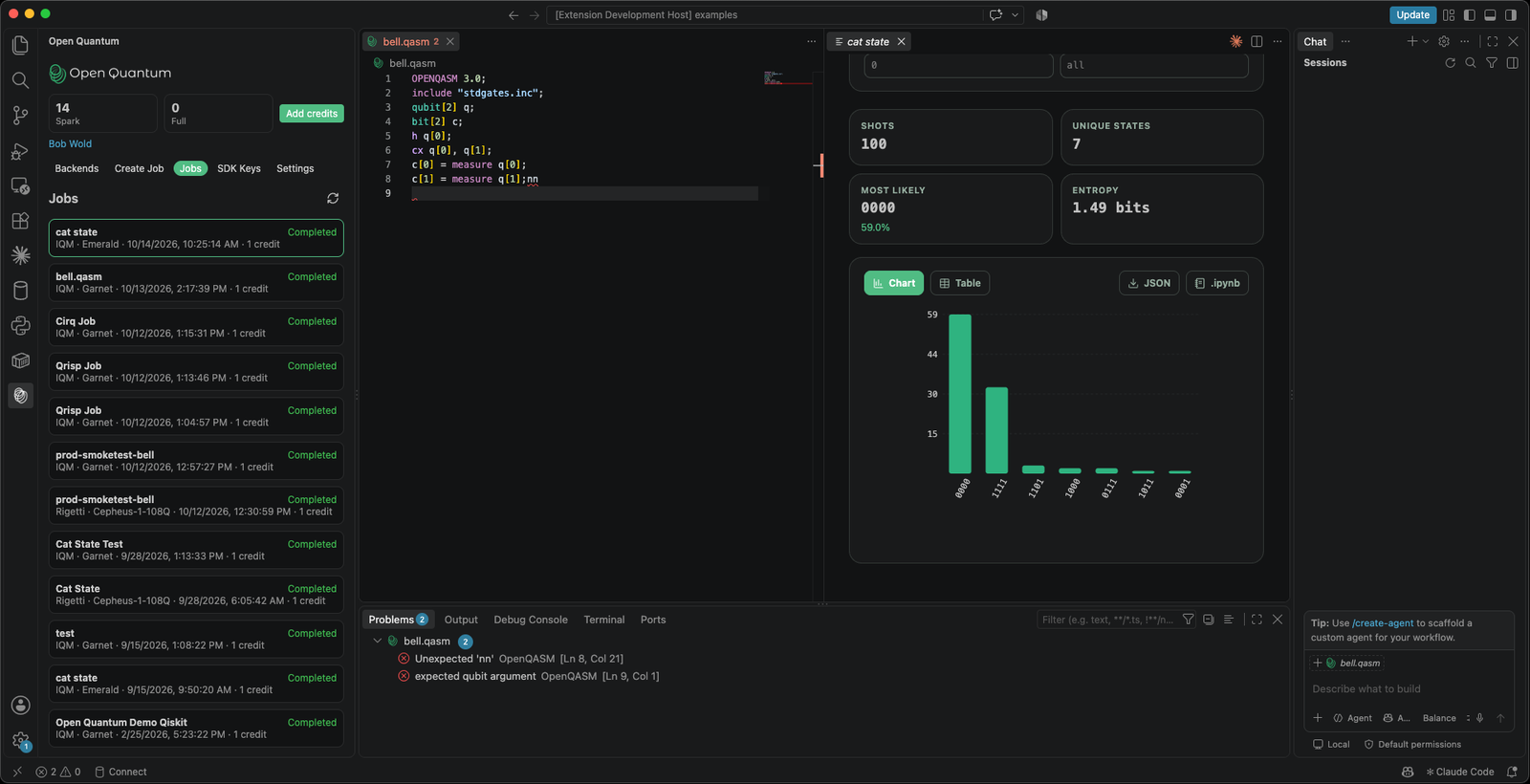Switch to the Backends tab
This screenshot has width=1530, height=784.
point(76,168)
